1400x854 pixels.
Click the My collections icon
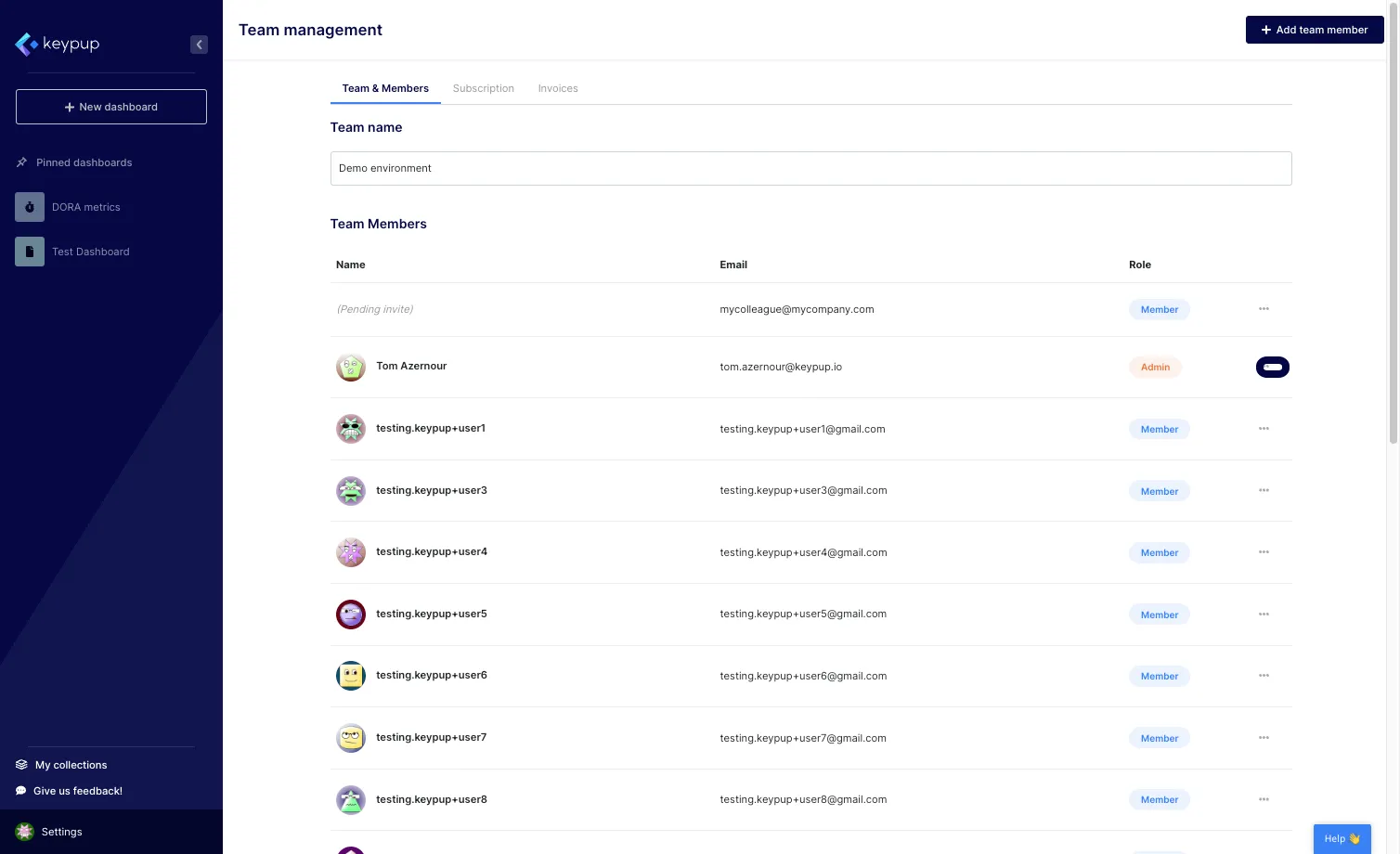click(20, 764)
